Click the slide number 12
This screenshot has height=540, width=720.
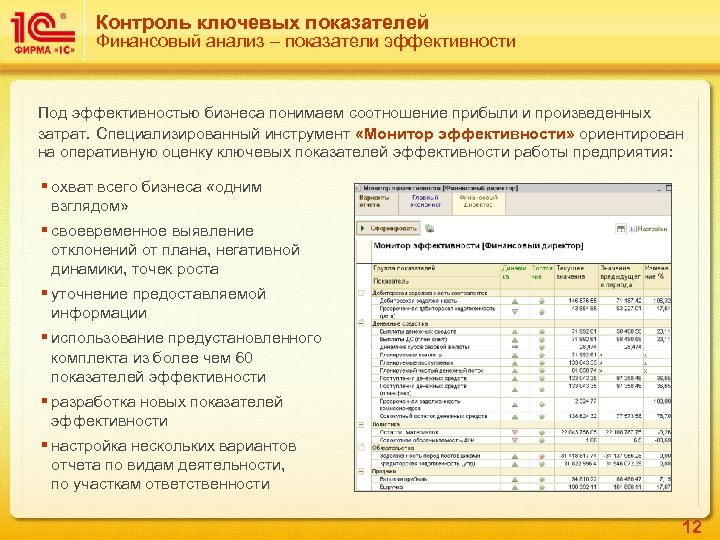point(691,527)
